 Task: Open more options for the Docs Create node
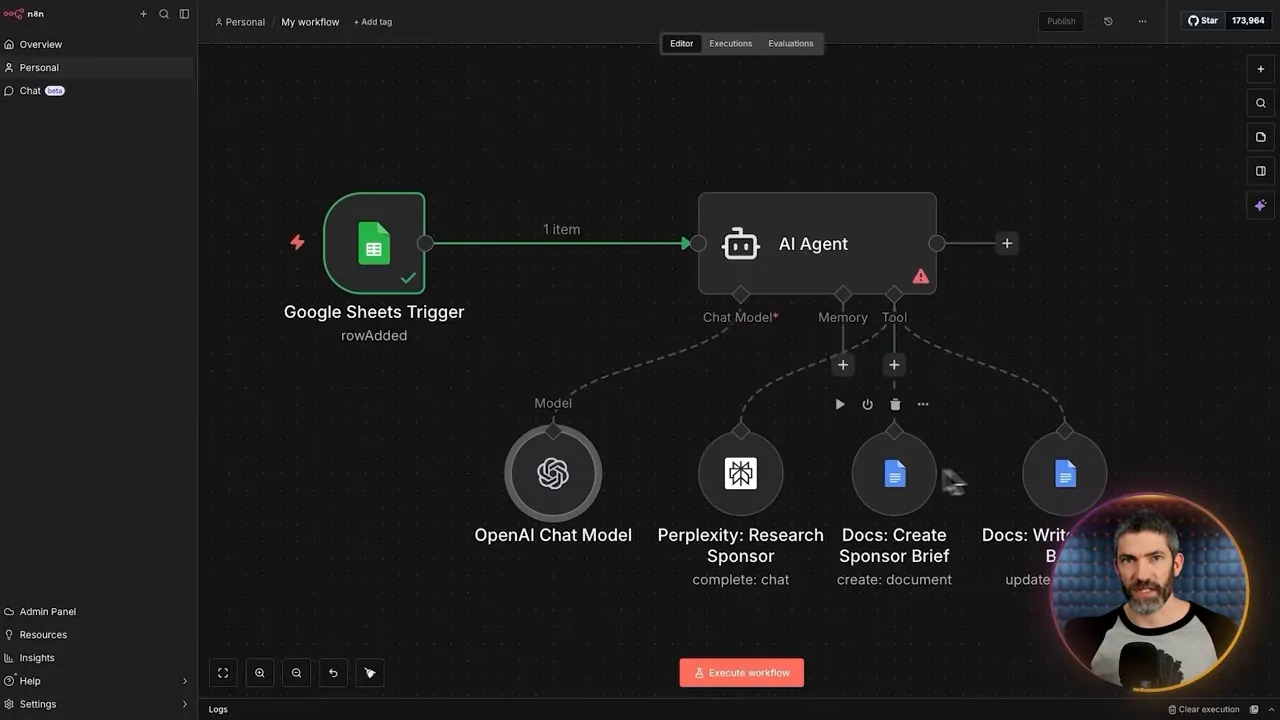coord(923,404)
